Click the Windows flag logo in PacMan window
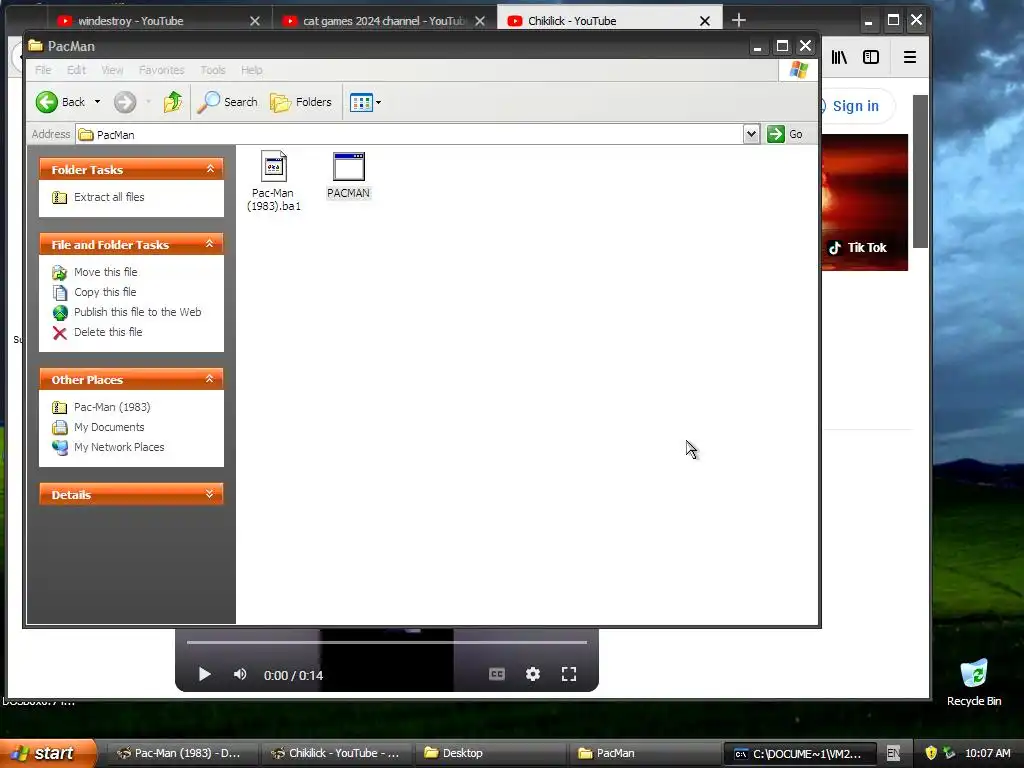Viewport: 1024px width, 768px height. 799,70
